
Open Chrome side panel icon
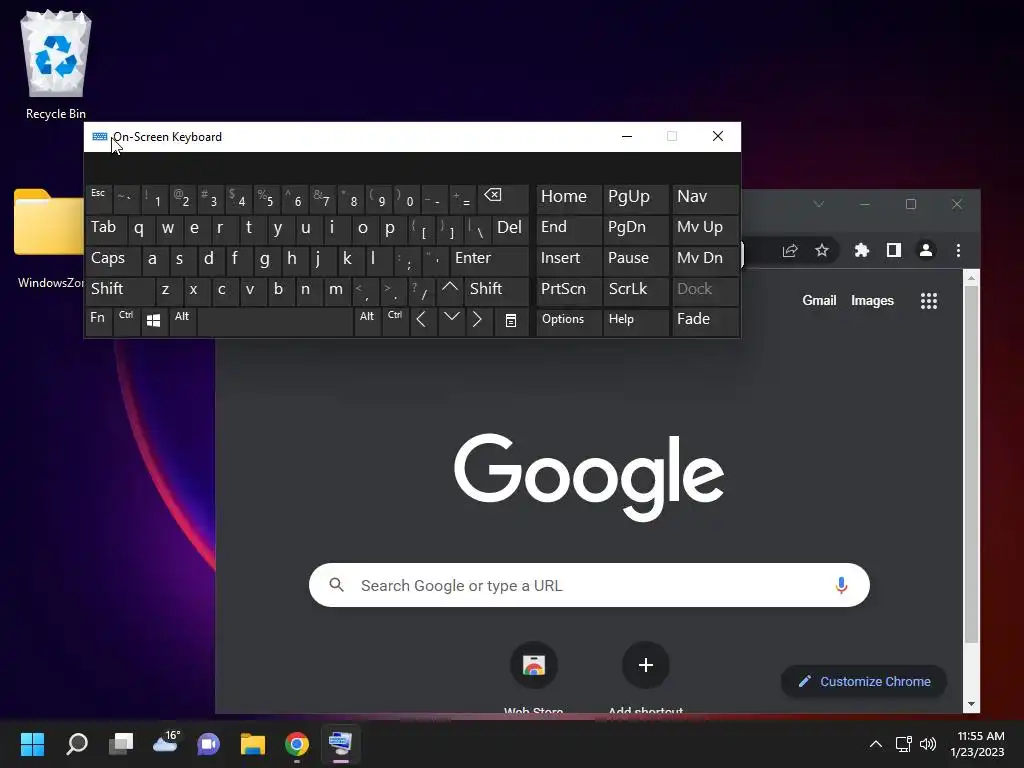coord(894,251)
